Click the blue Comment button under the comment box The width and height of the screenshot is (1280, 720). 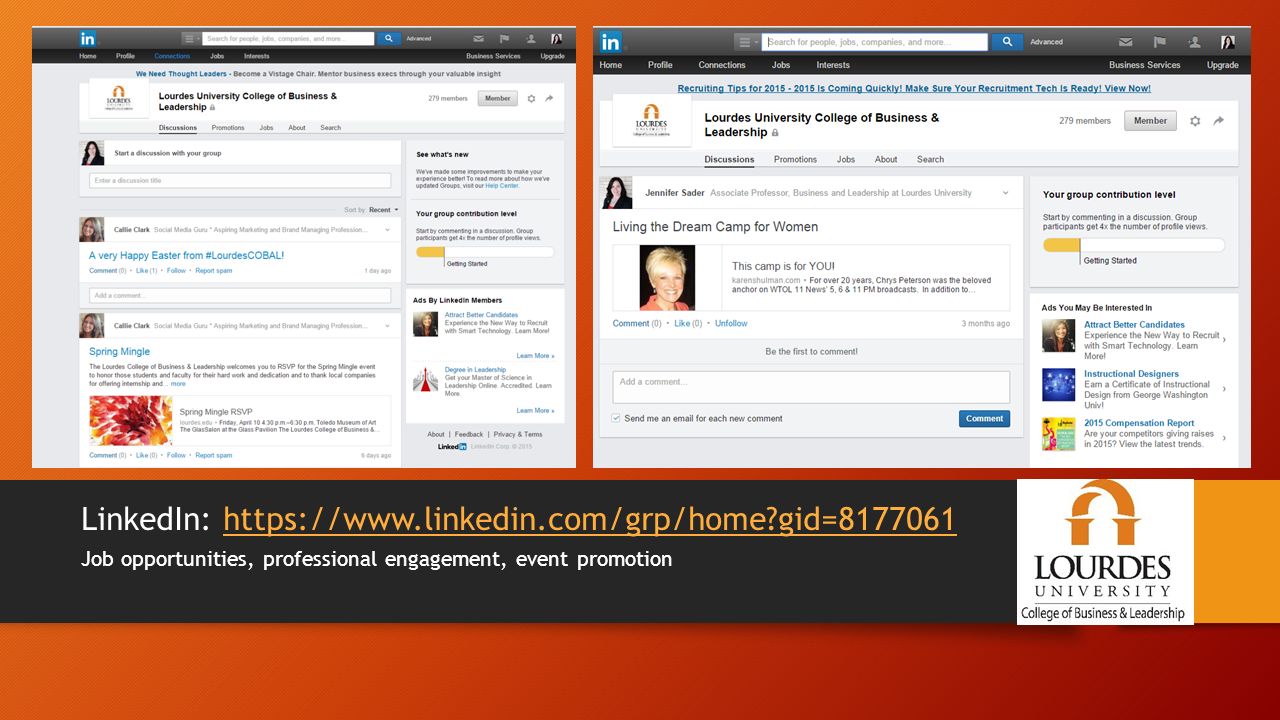pos(984,418)
